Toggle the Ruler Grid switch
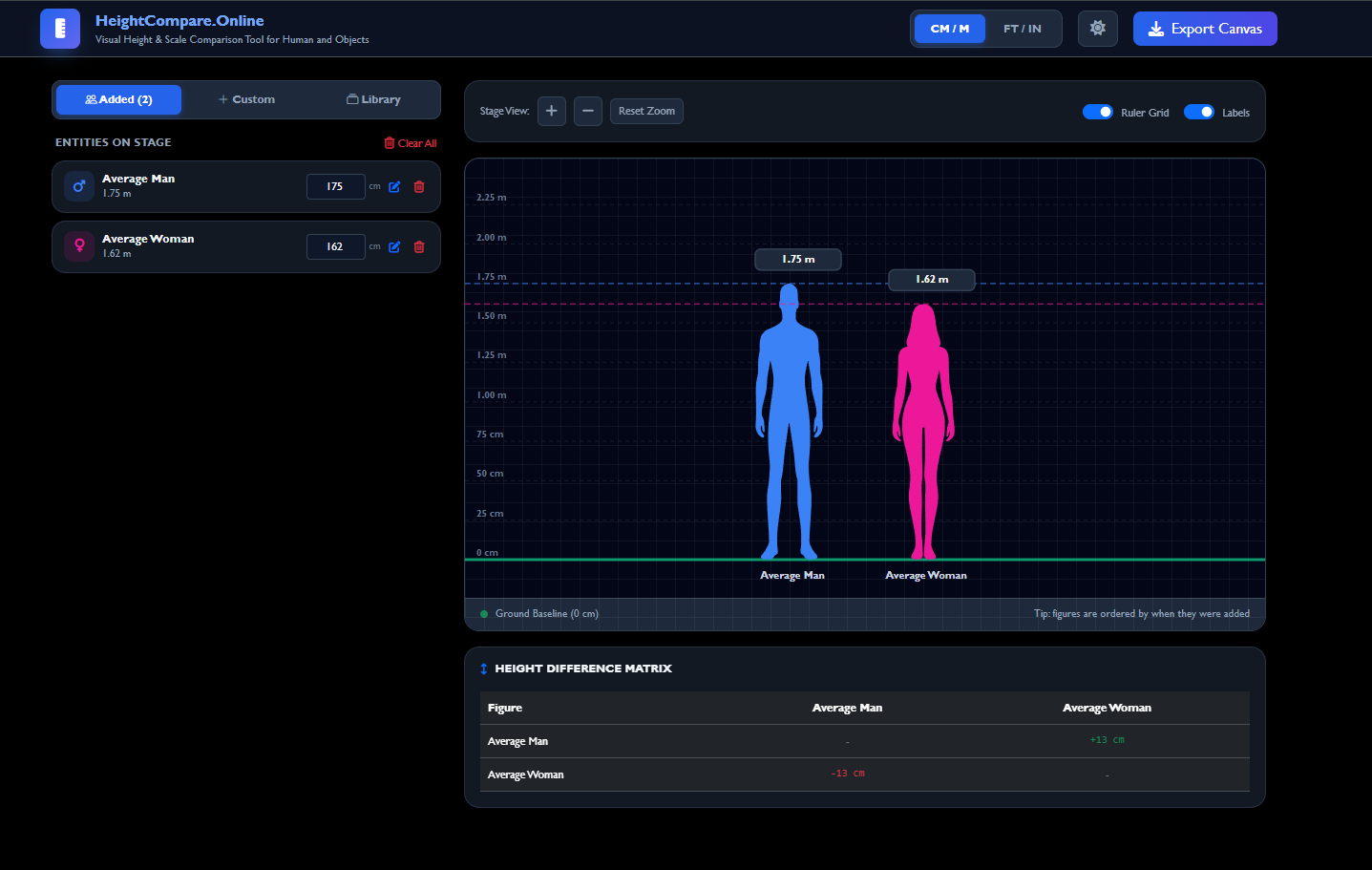This screenshot has width=1372, height=870. pos(1098,112)
